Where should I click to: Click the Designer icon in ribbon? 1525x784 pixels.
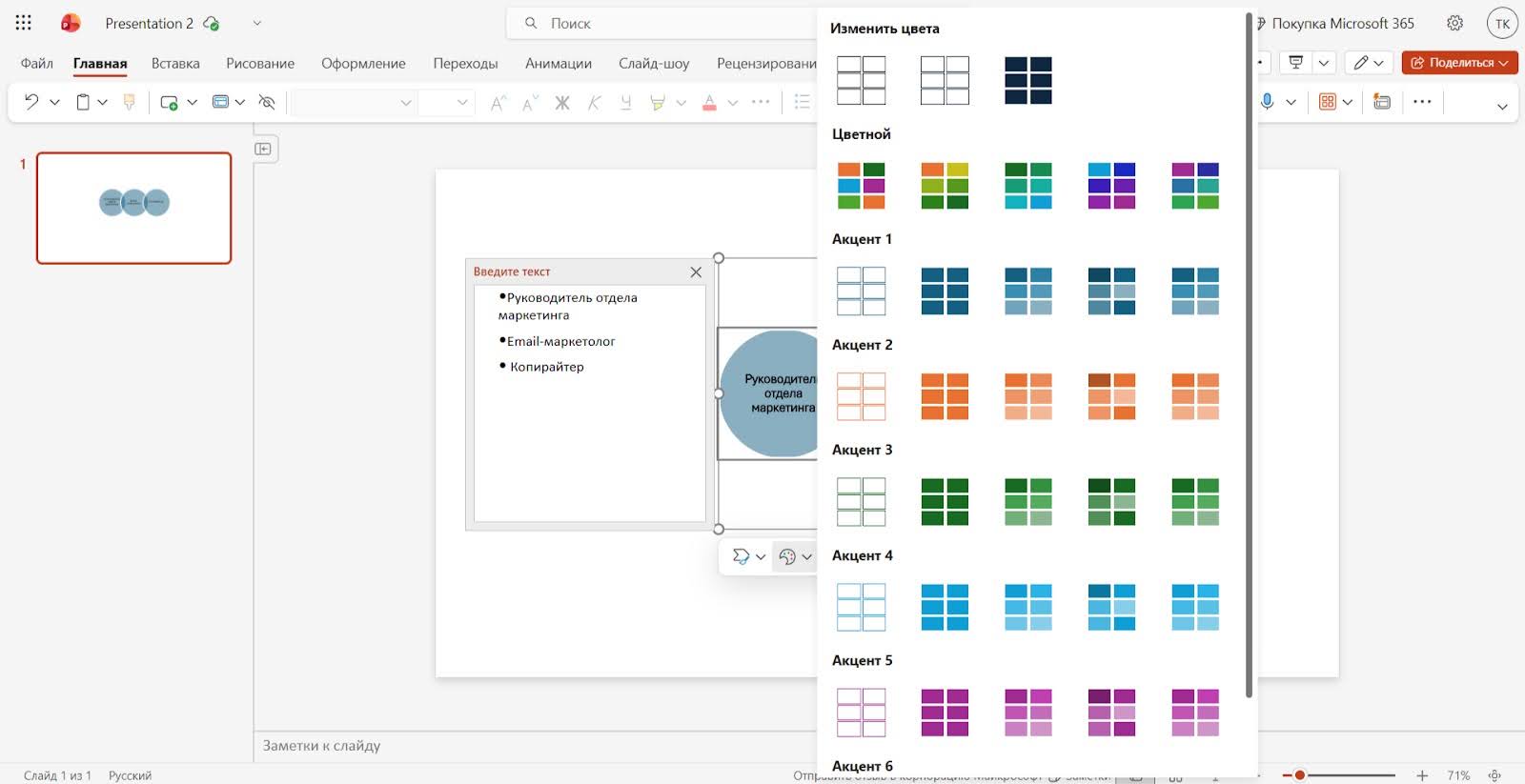(1382, 102)
